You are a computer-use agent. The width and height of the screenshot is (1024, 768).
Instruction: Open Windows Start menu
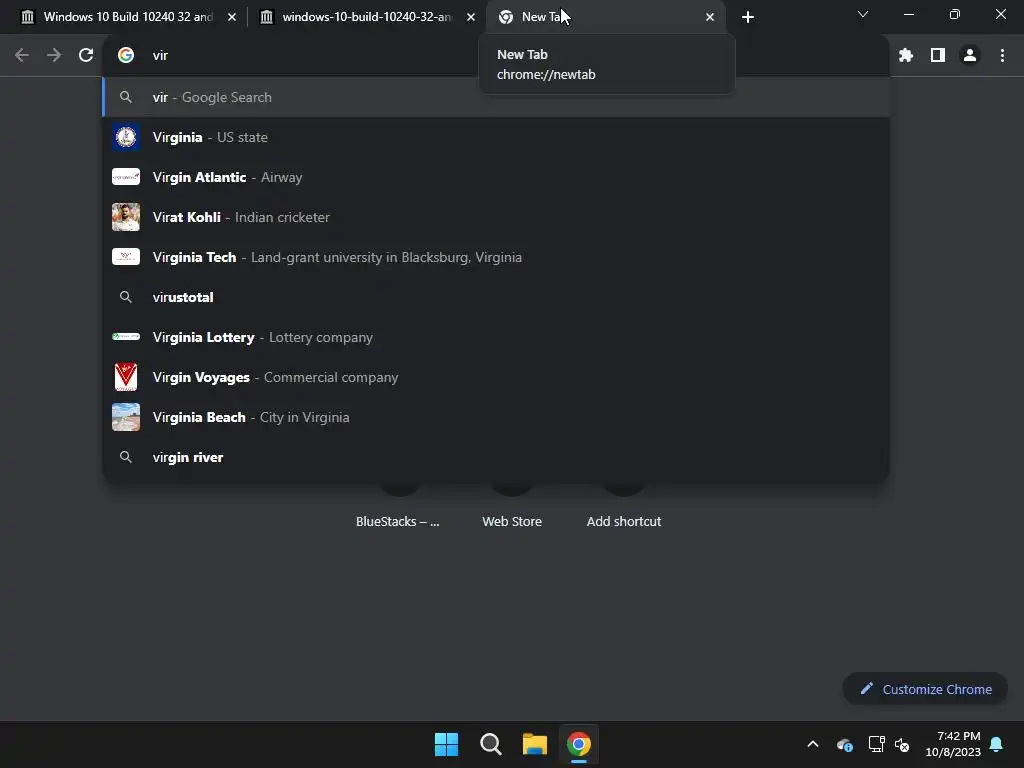[447, 744]
